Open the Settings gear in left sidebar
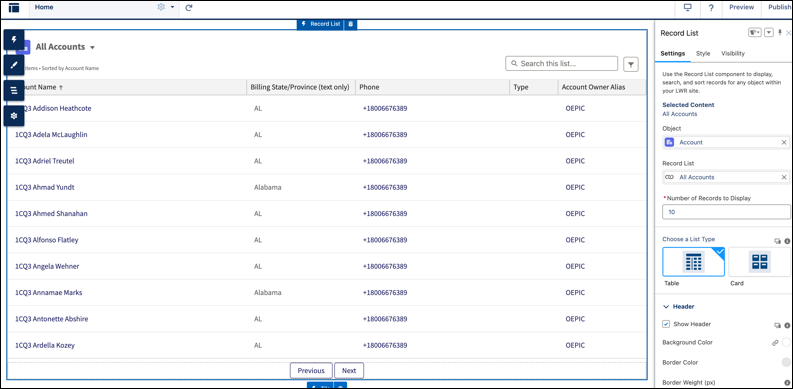Viewport: 793px width, 389px height. (14, 116)
